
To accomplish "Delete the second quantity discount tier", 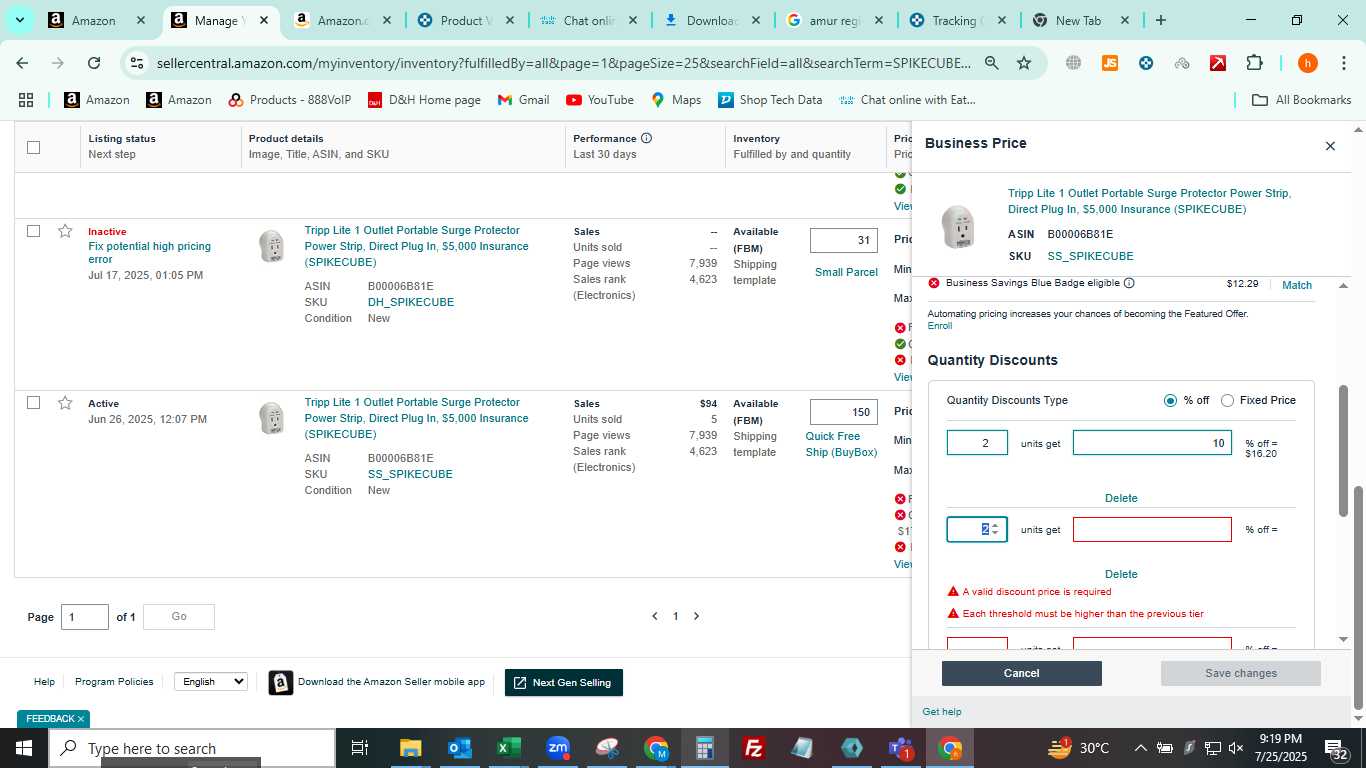I will (x=1121, y=574).
